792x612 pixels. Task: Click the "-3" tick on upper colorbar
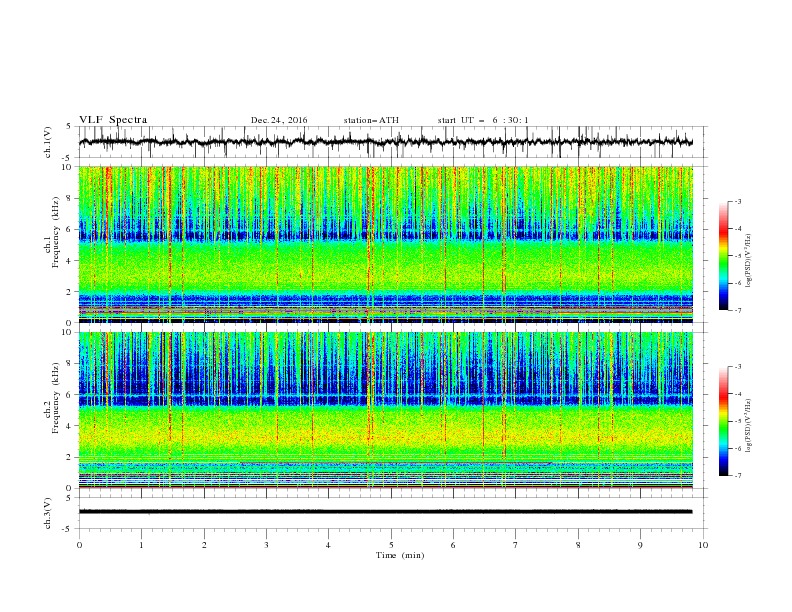click(x=737, y=201)
